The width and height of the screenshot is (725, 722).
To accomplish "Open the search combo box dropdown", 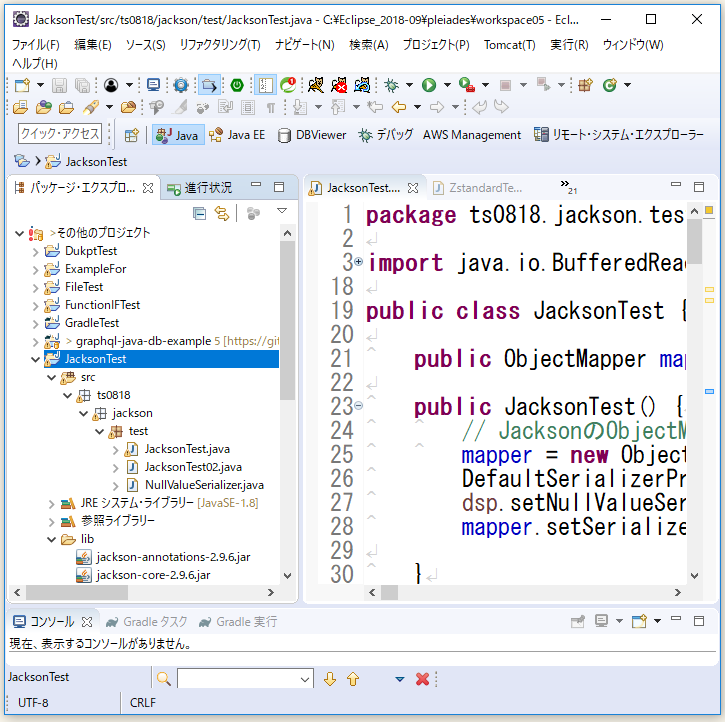I will click(x=305, y=679).
